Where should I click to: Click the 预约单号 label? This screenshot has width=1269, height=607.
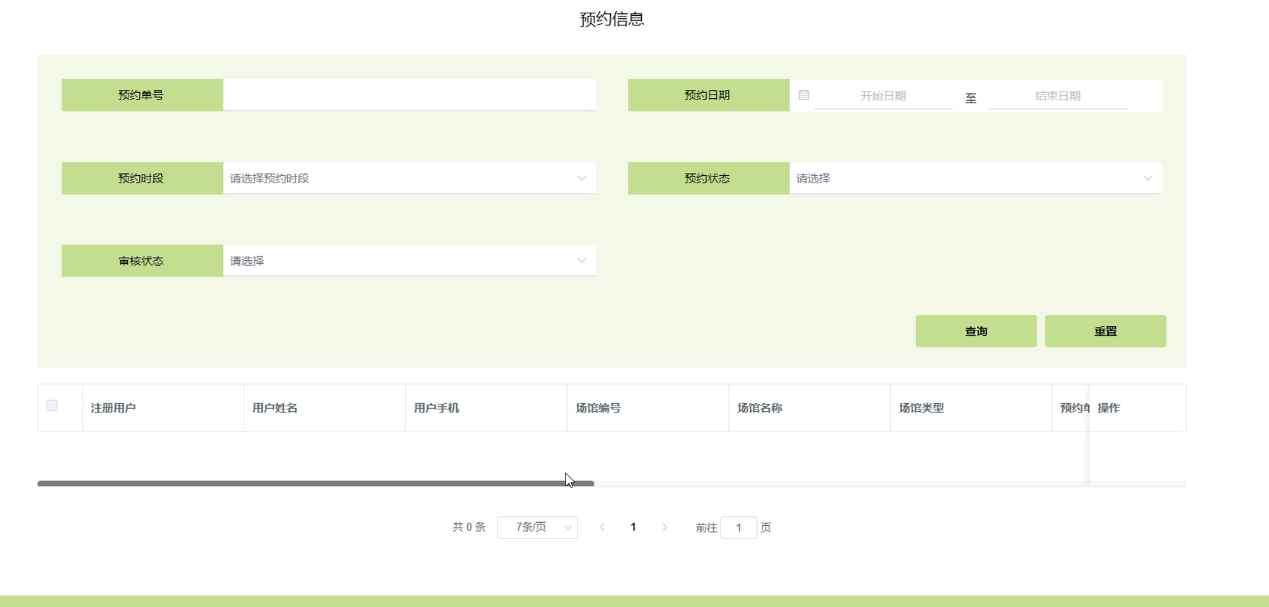141,95
